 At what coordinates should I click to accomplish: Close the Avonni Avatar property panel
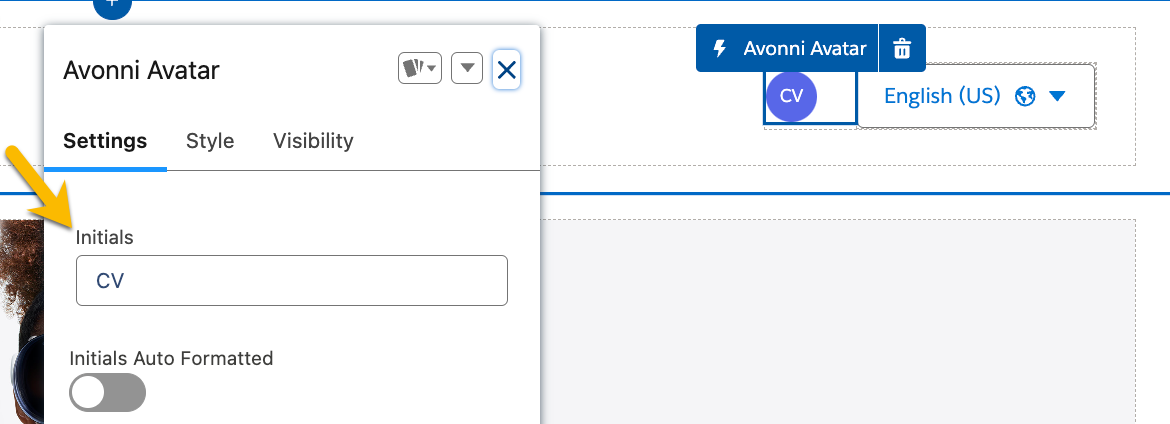click(x=506, y=70)
